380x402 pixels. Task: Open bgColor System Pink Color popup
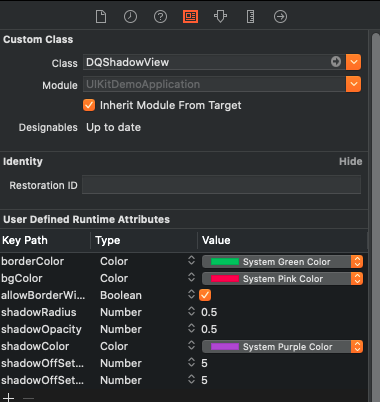pyautogui.click(x=282, y=279)
